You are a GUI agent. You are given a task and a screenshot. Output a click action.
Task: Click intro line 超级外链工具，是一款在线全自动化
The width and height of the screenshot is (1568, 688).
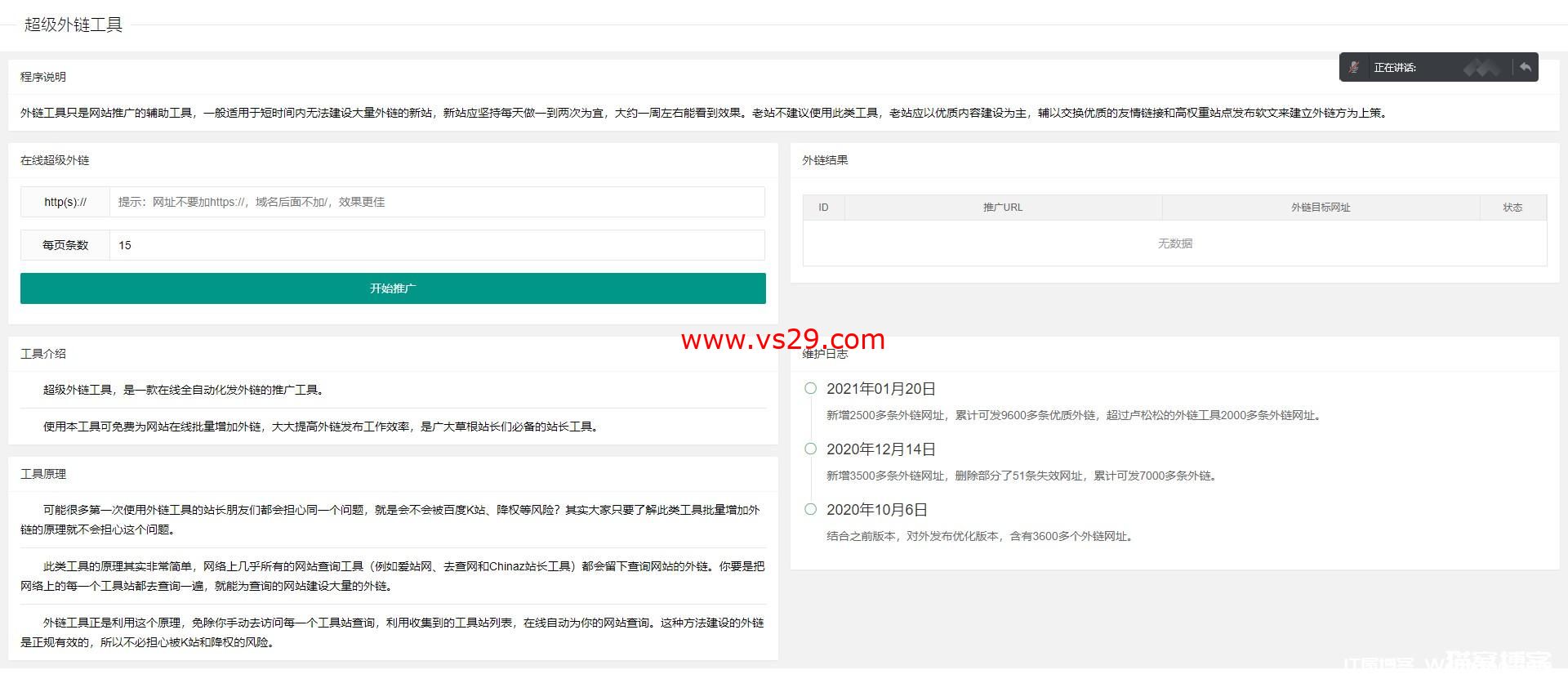tap(185, 390)
